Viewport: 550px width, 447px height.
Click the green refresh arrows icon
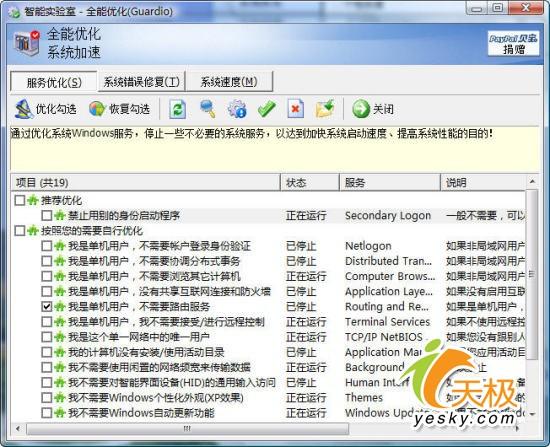[178, 109]
